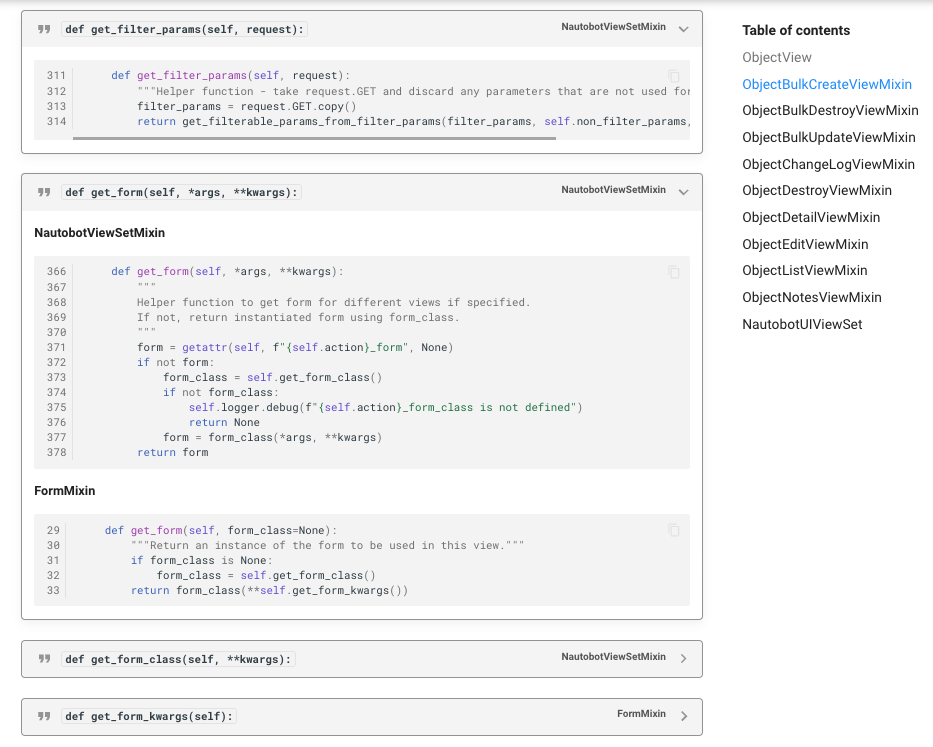Screen dimensions: 933x747
Task: Click the def get_form_class header text
Action: pyautogui.click(x=179, y=659)
